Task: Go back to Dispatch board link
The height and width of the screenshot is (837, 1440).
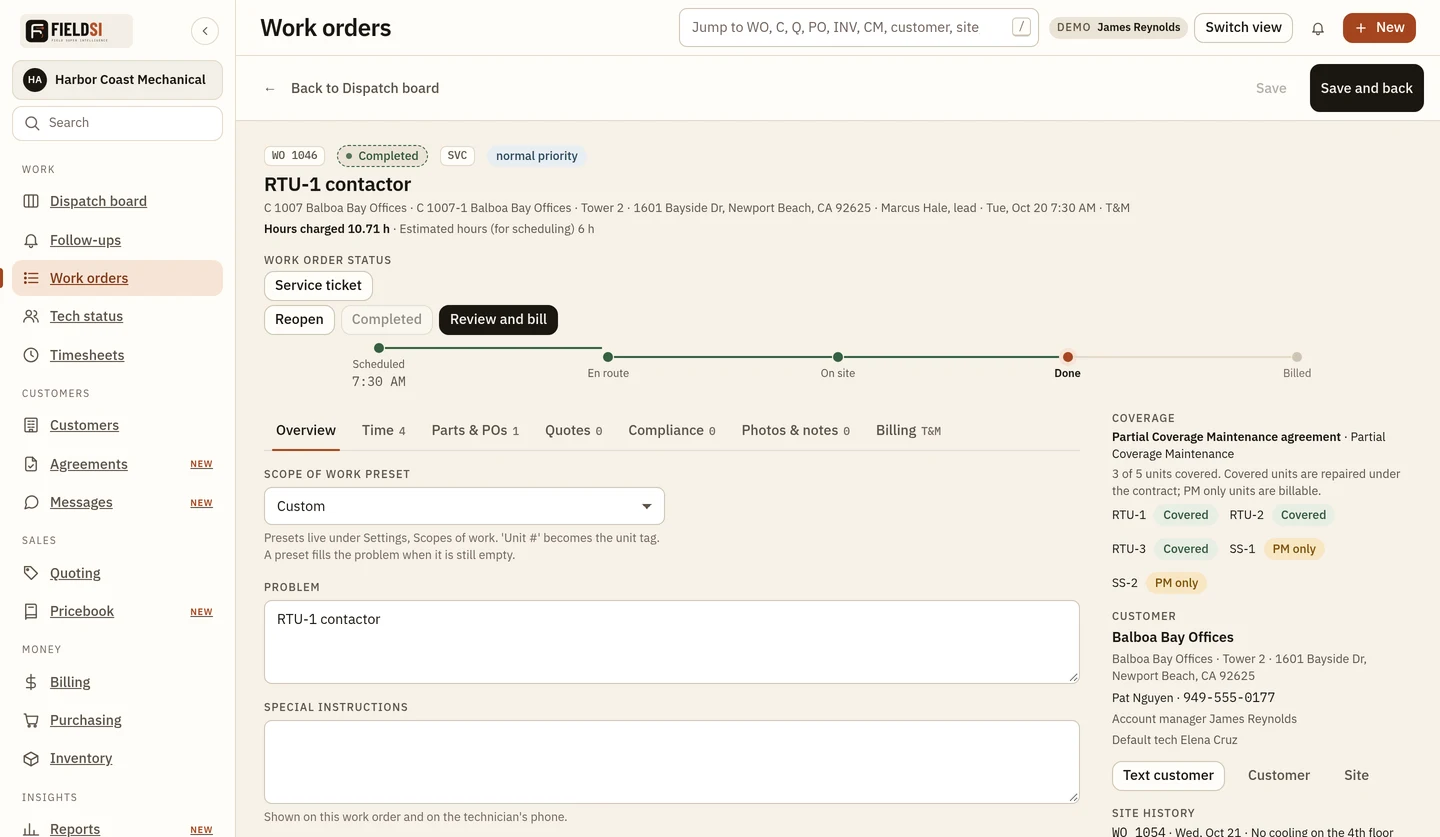Action: 351,88
